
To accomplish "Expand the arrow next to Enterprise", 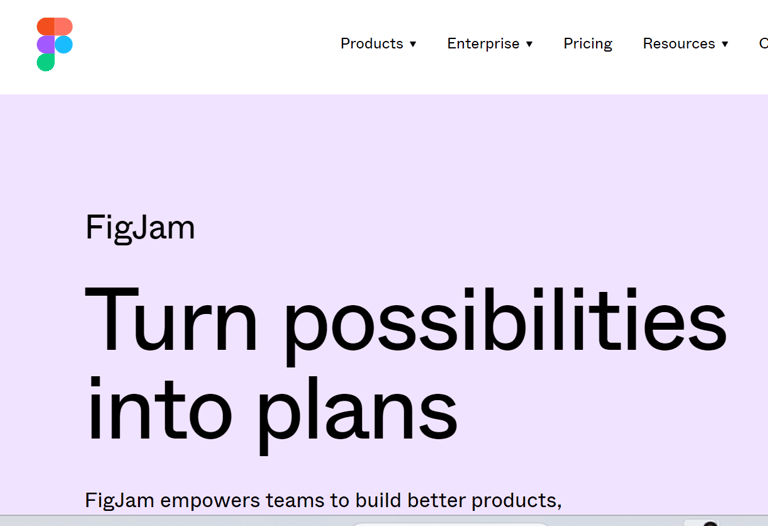I will tap(529, 44).
